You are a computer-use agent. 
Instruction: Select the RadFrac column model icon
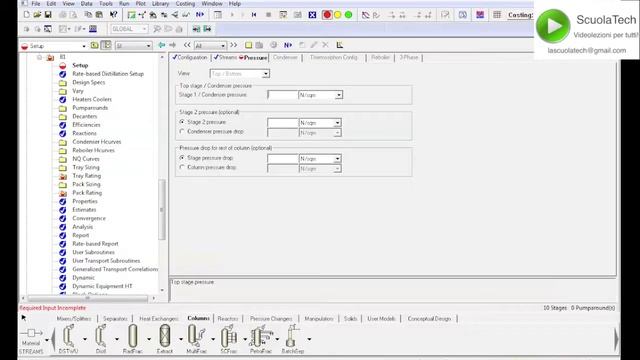tap(133, 336)
